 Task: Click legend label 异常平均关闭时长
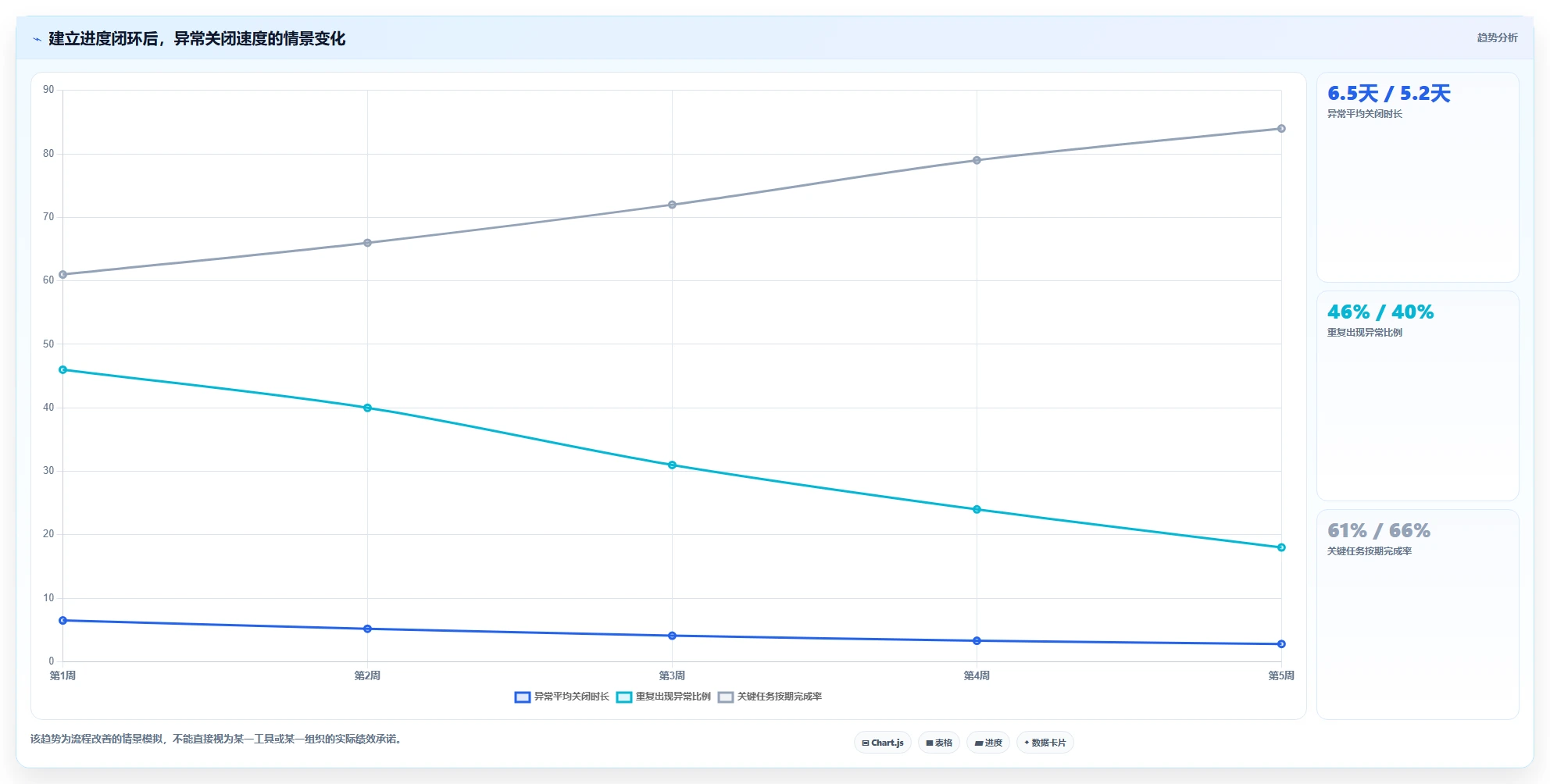[572, 697]
